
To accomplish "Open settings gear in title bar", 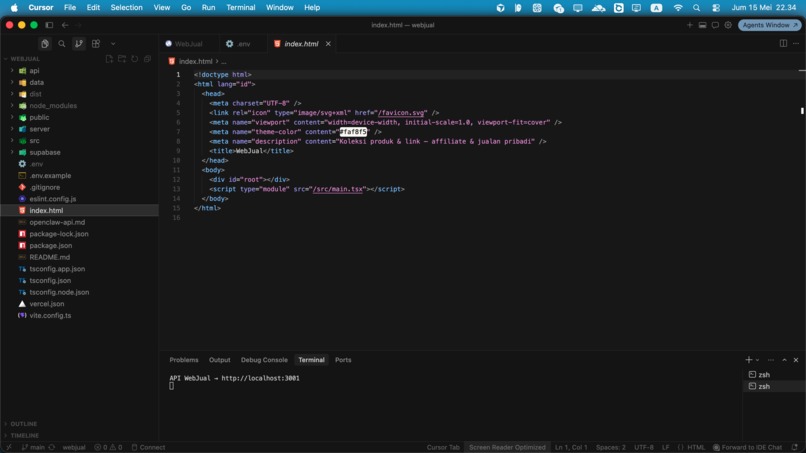I will point(728,25).
